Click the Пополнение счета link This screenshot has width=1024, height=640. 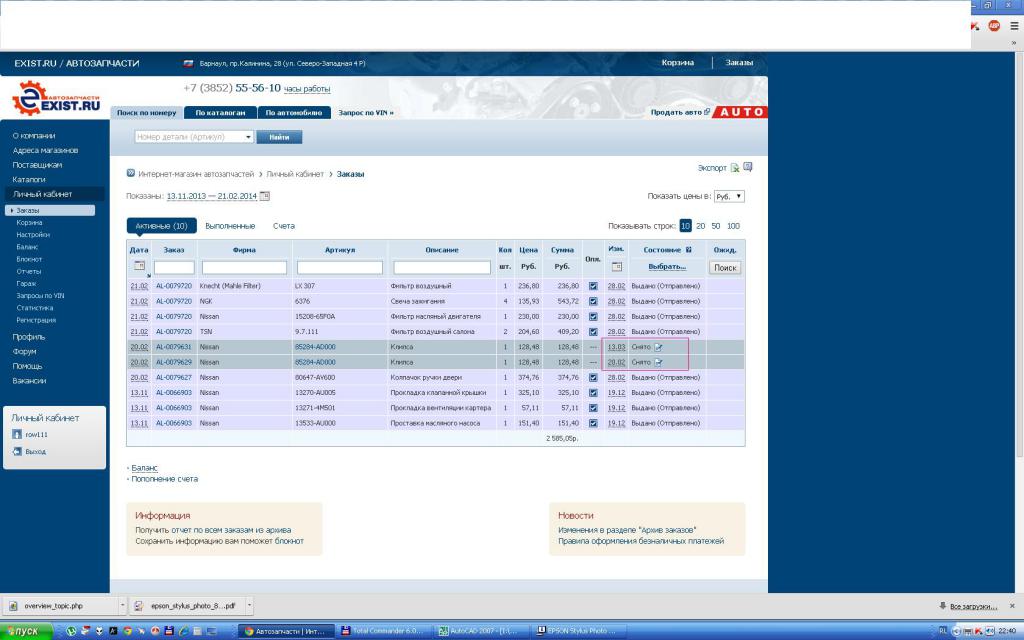(x=165, y=479)
